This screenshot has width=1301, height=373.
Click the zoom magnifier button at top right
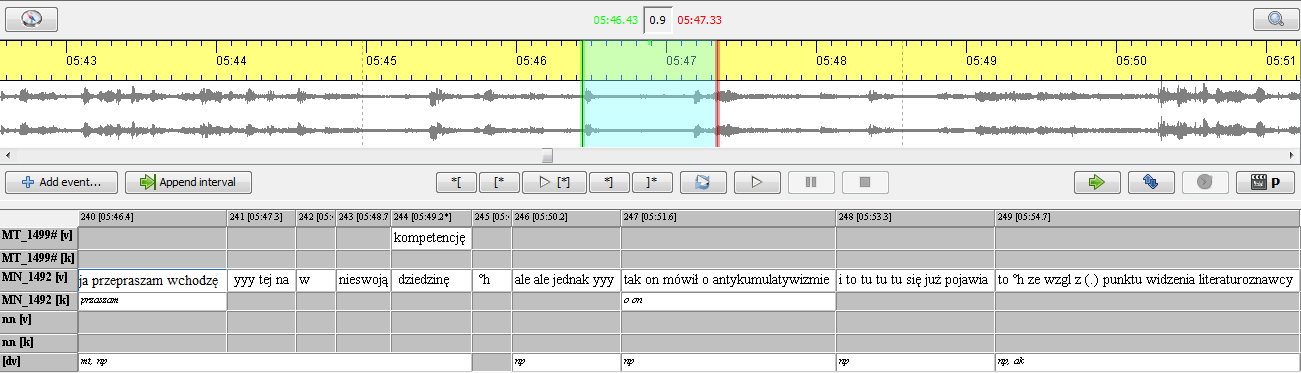click(1274, 18)
